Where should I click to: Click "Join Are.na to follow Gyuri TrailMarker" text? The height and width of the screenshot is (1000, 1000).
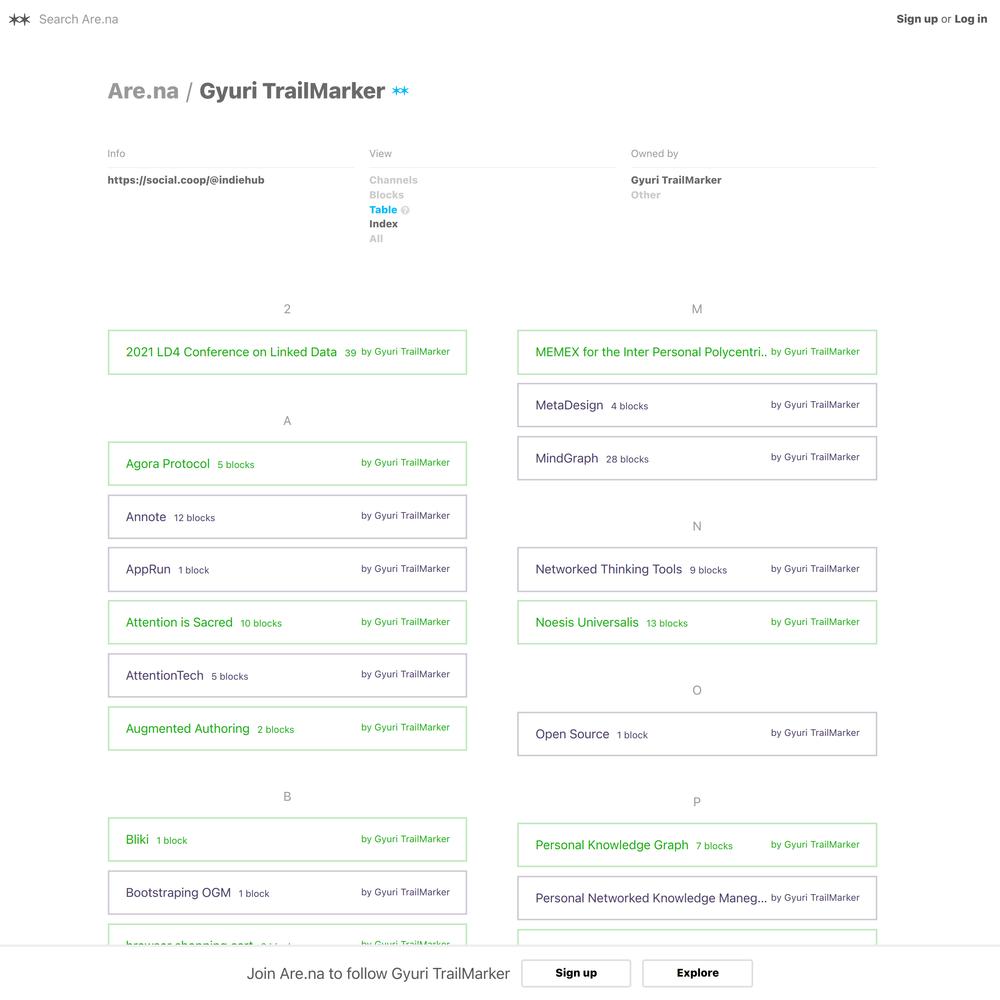tap(378, 974)
